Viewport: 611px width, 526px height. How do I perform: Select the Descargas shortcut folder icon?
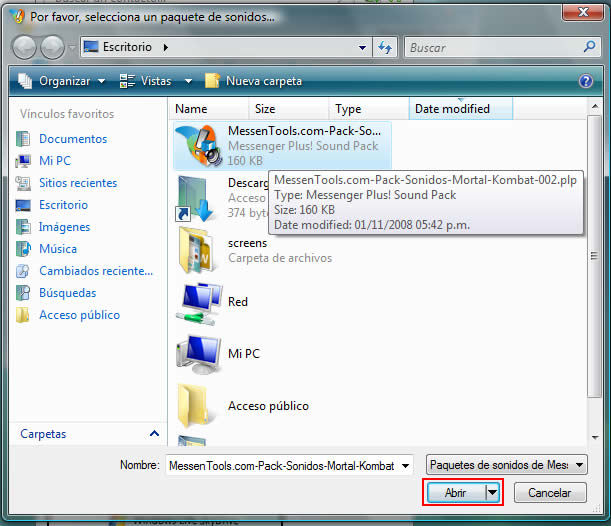coord(196,199)
